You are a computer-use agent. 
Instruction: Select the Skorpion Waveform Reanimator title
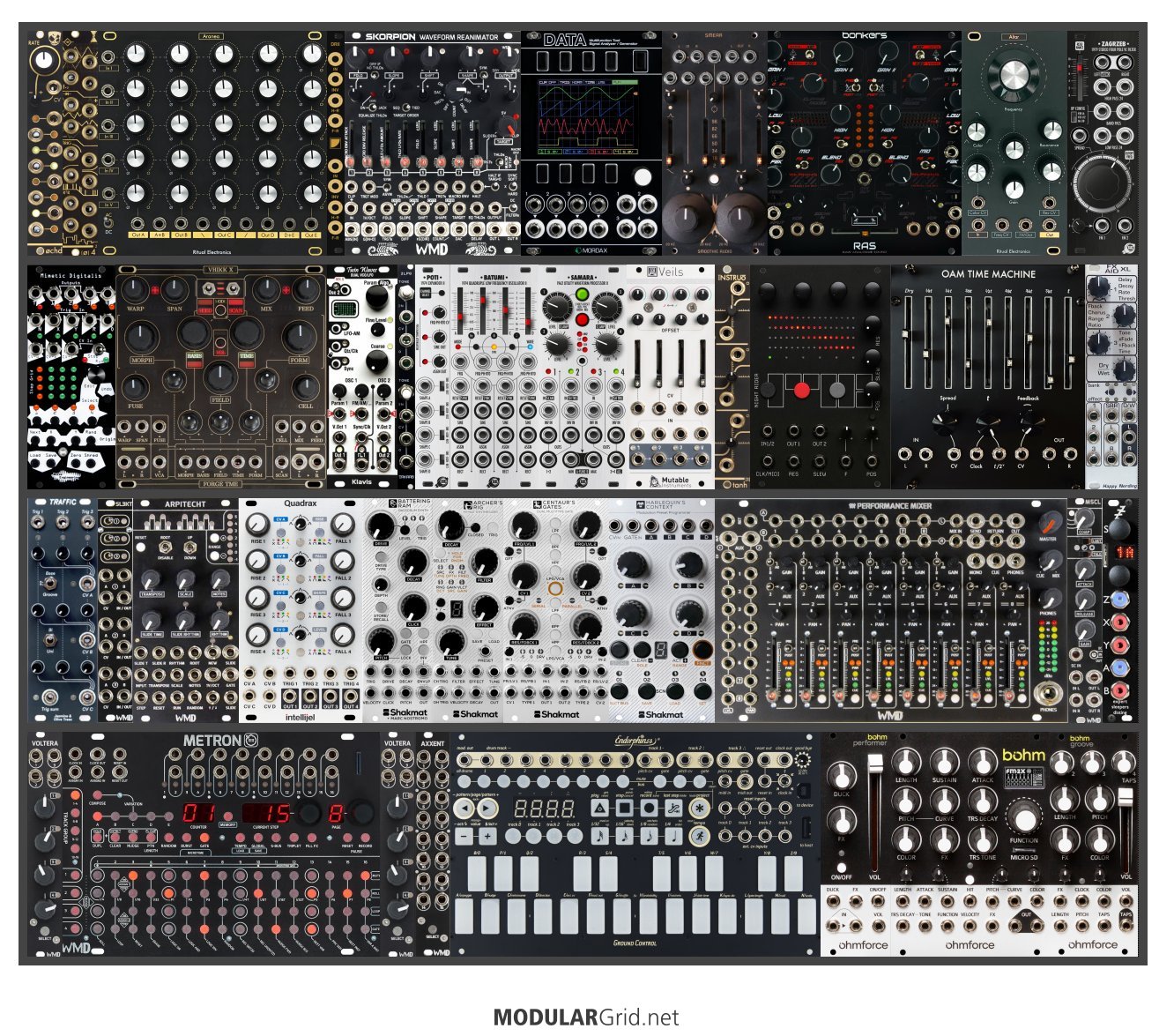click(432, 38)
